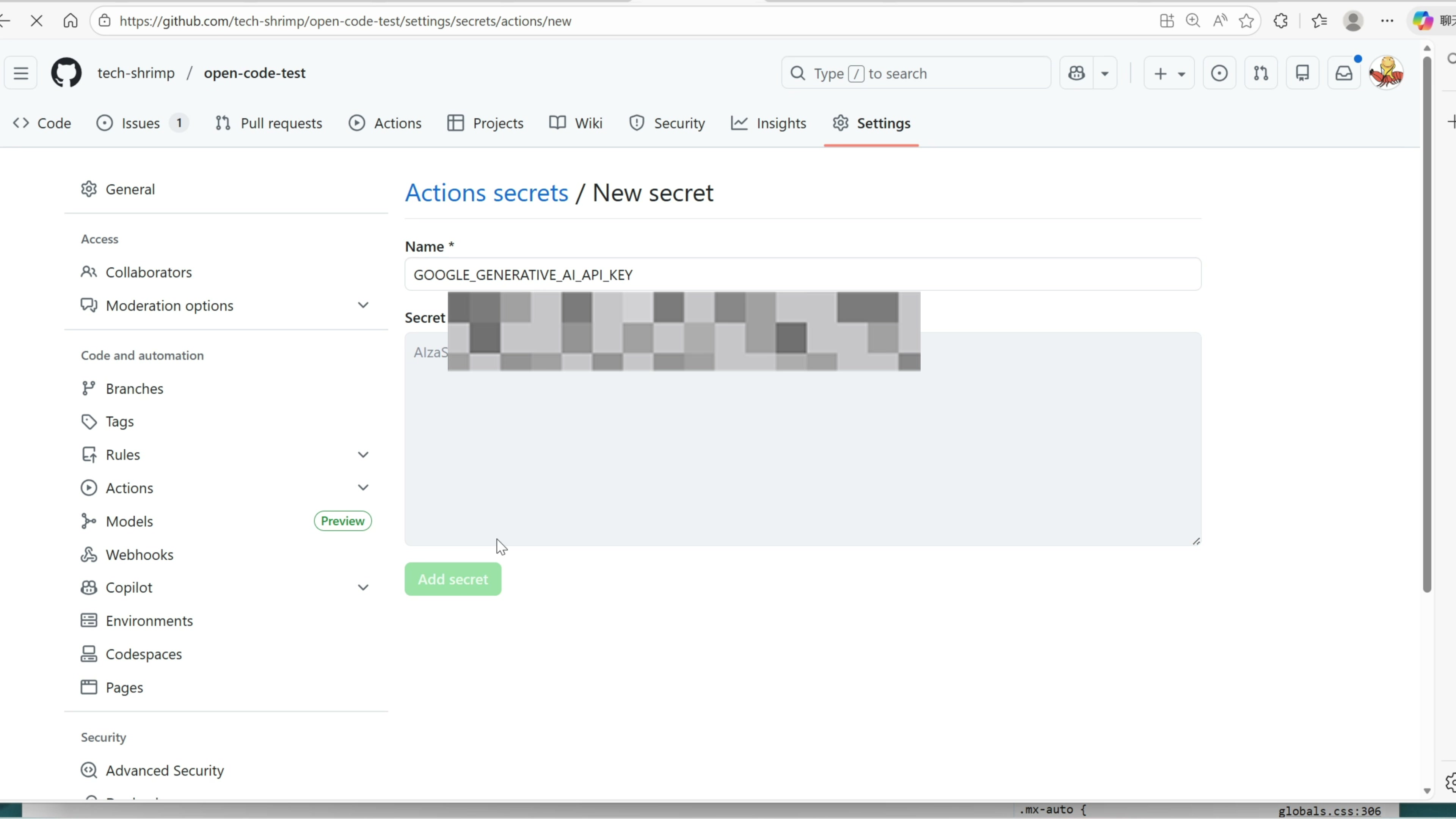This screenshot has width=1456, height=819.
Task: Expand the Rules sidebar section
Action: pos(363,455)
